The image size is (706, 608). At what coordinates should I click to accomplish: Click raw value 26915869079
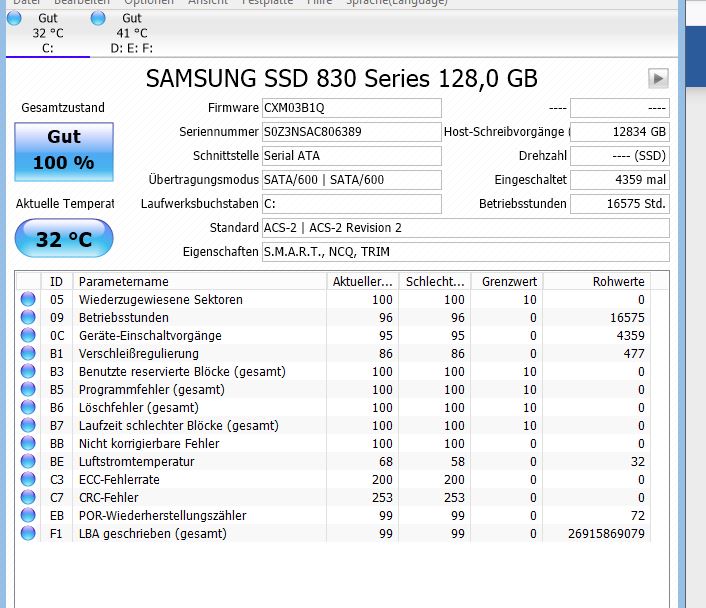click(606, 534)
